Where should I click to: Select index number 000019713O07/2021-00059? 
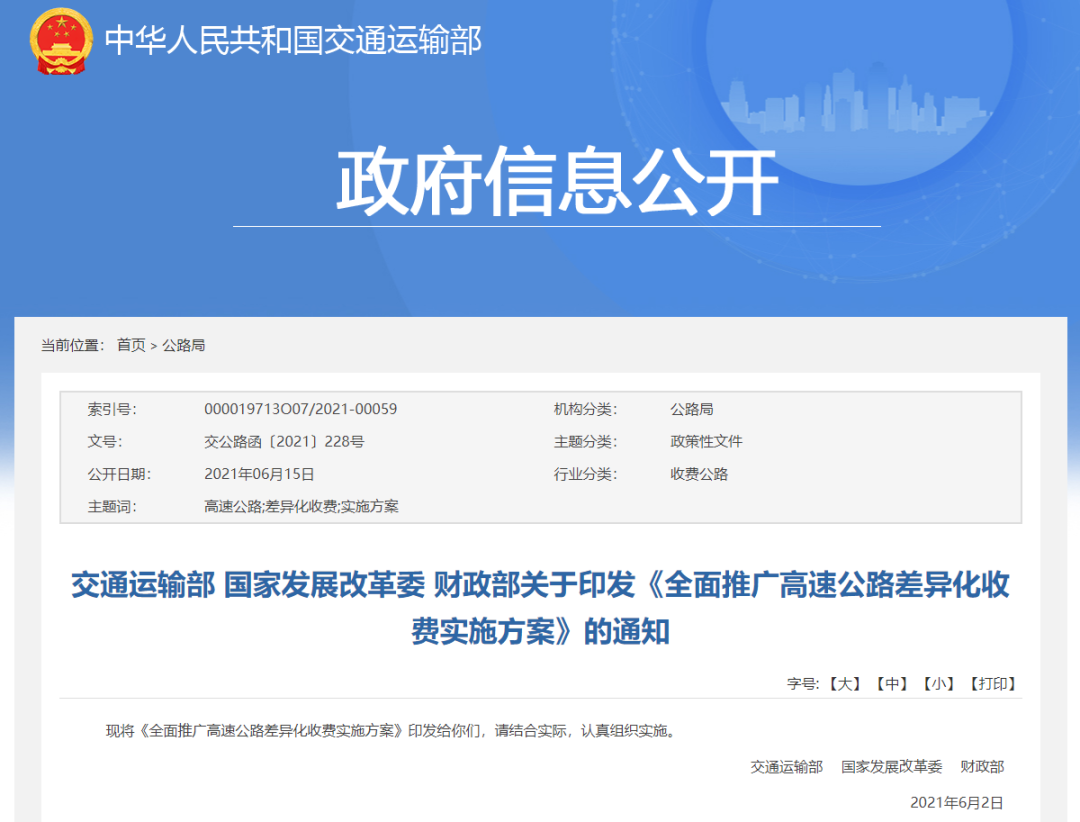pos(300,409)
